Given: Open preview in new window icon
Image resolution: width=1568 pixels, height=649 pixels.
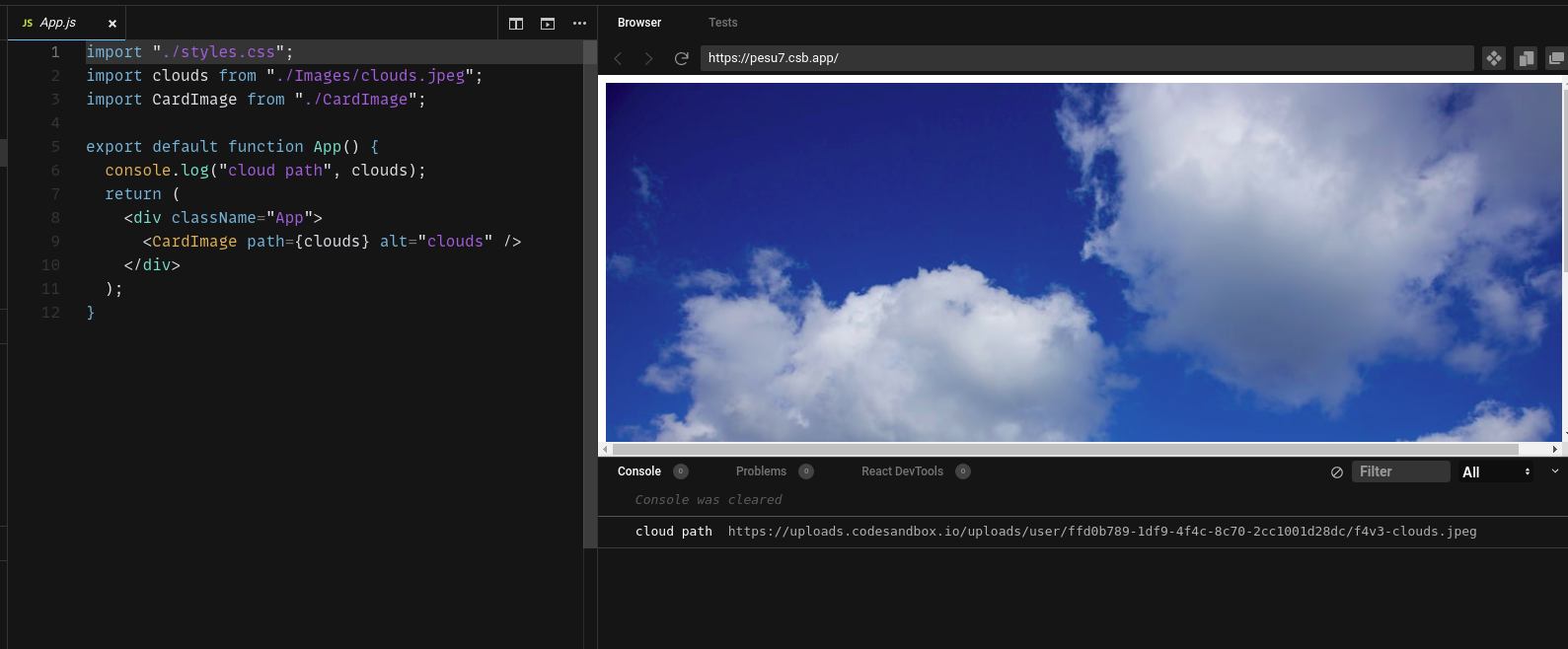Looking at the screenshot, I should 1556,58.
